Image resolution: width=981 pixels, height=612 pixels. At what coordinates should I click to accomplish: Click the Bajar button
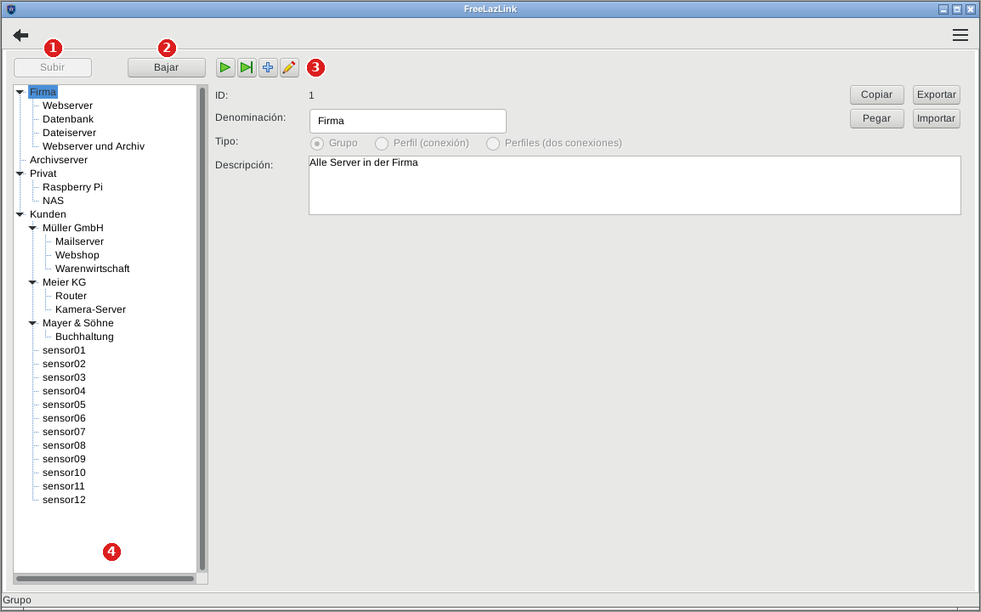pyautogui.click(x=166, y=68)
